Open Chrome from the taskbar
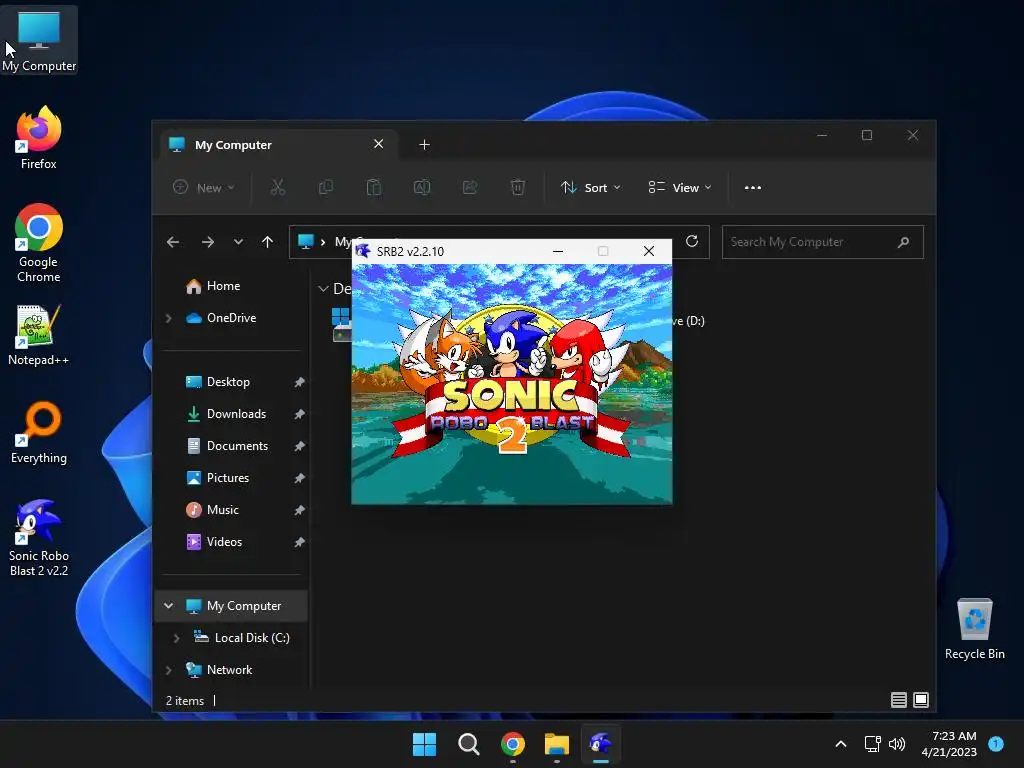1024x768 pixels. pos(513,744)
